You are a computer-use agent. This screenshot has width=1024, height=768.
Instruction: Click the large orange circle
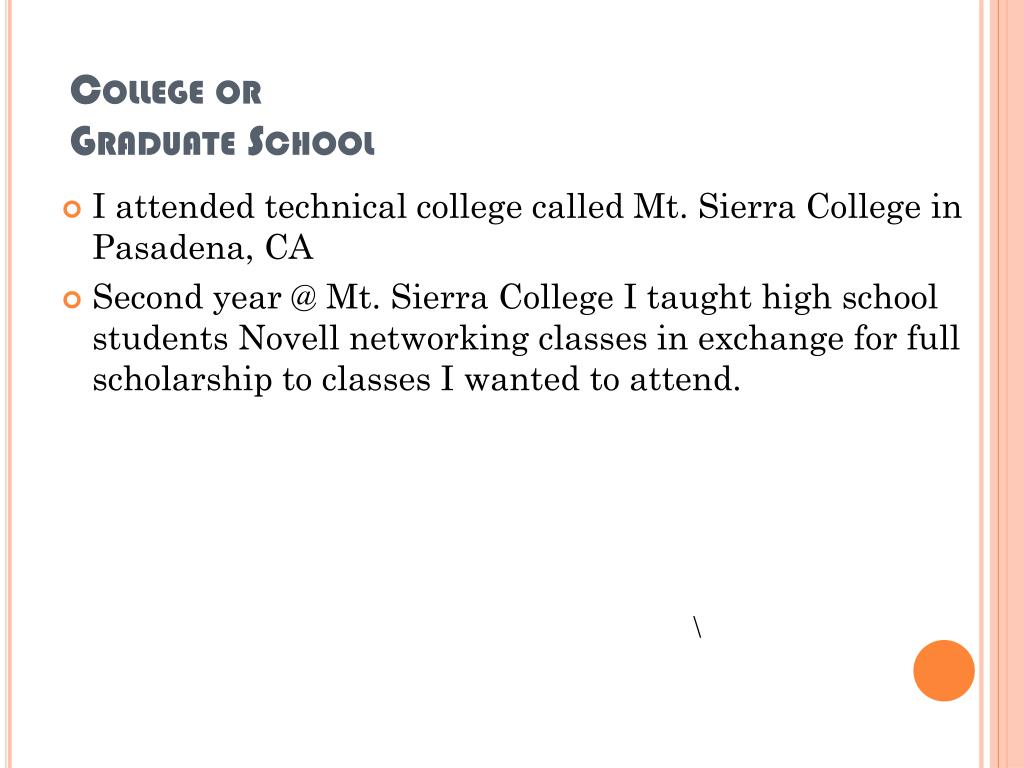(x=944, y=670)
